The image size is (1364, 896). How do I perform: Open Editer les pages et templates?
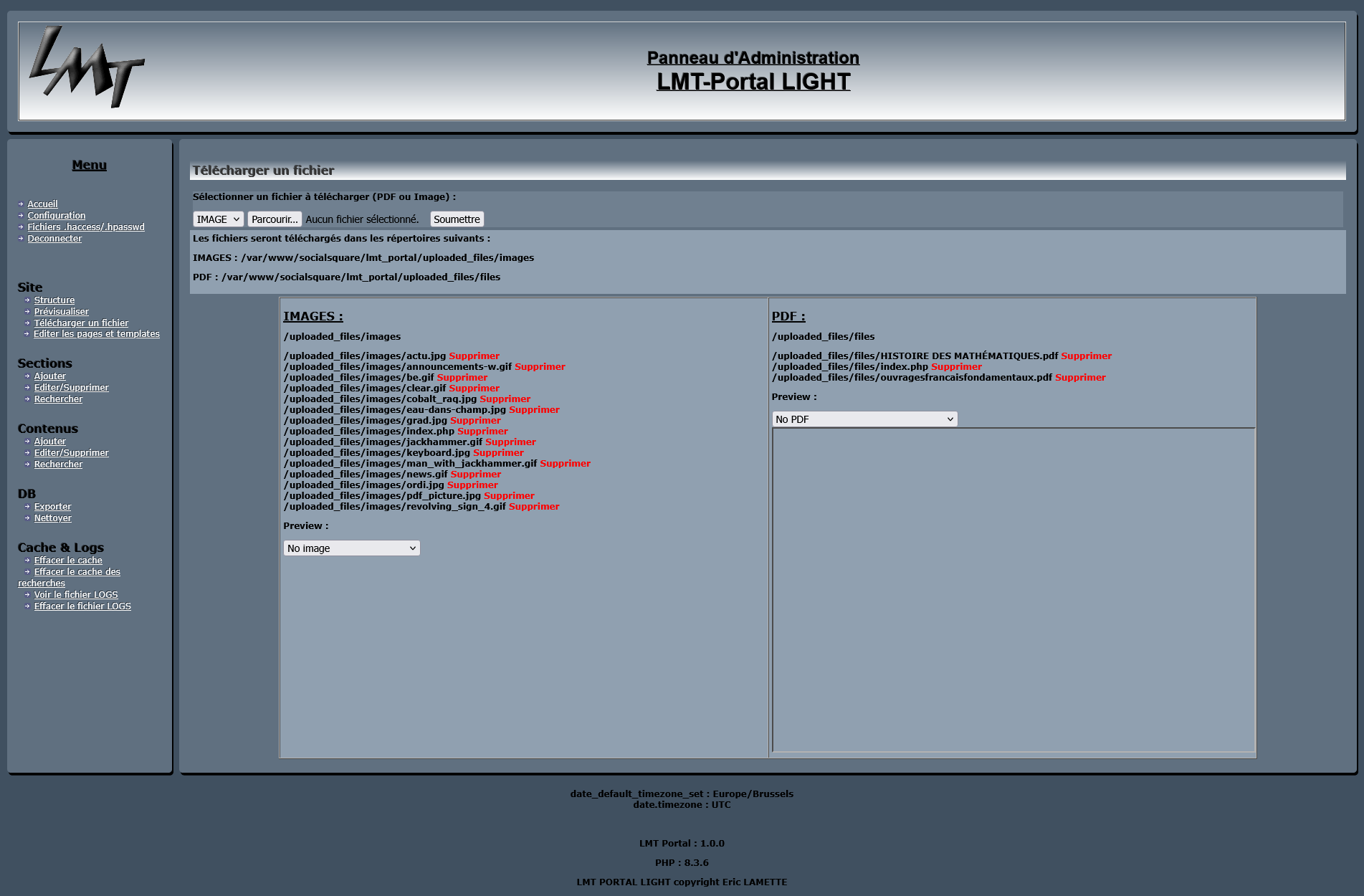pyautogui.click(x=97, y=334)
